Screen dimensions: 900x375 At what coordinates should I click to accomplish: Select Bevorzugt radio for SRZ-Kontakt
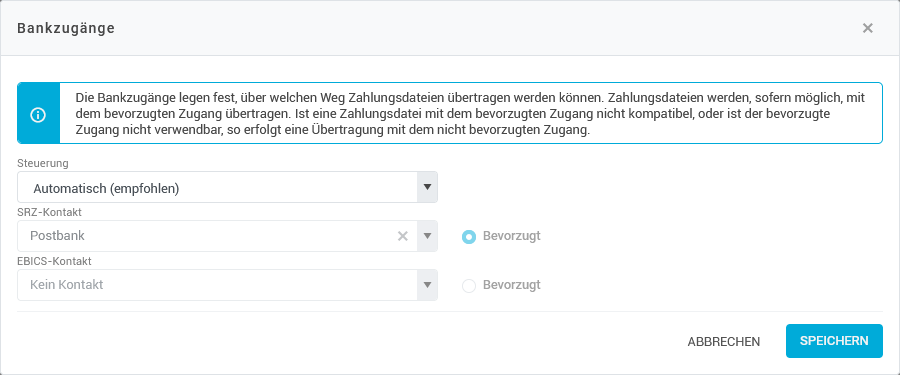tap(469, 237)
